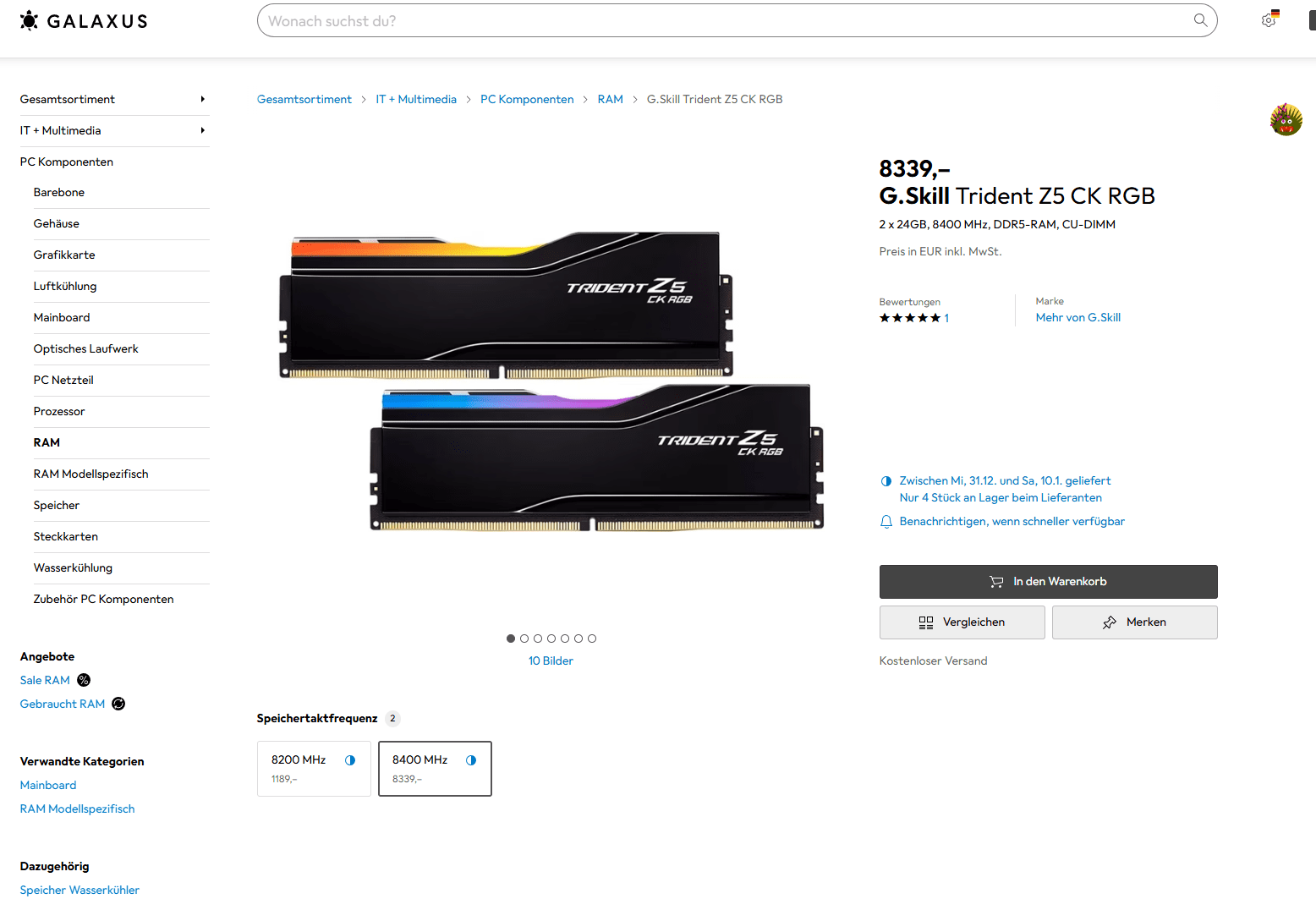Select the 8200 MHz variant option
The image size is (1316, 899).
click(314, 769)
